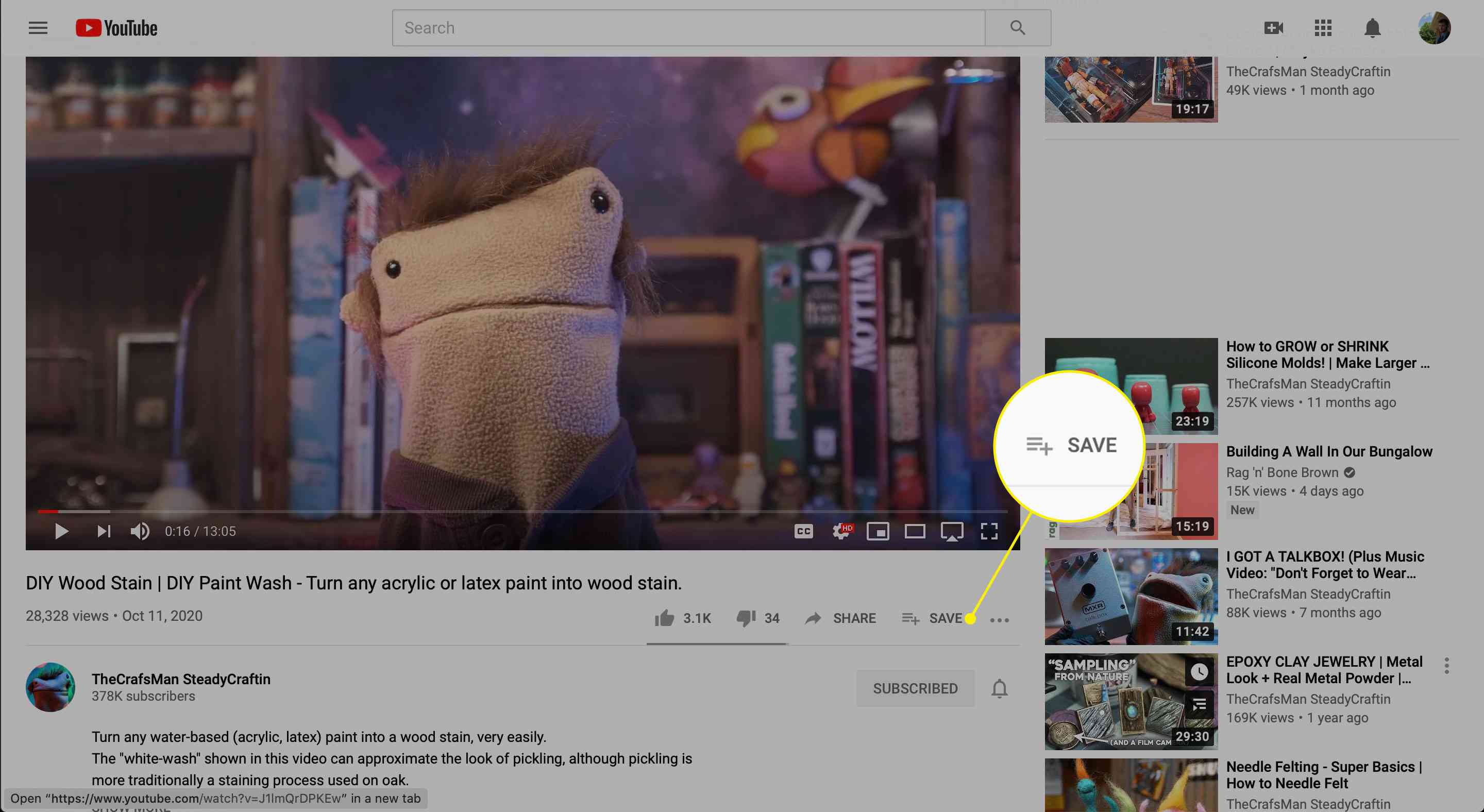Image resolution: width=1484 pixels, height=812 pixels.
Task: Click the Needle Felting thumbnail
Action: pos(1131,785)
